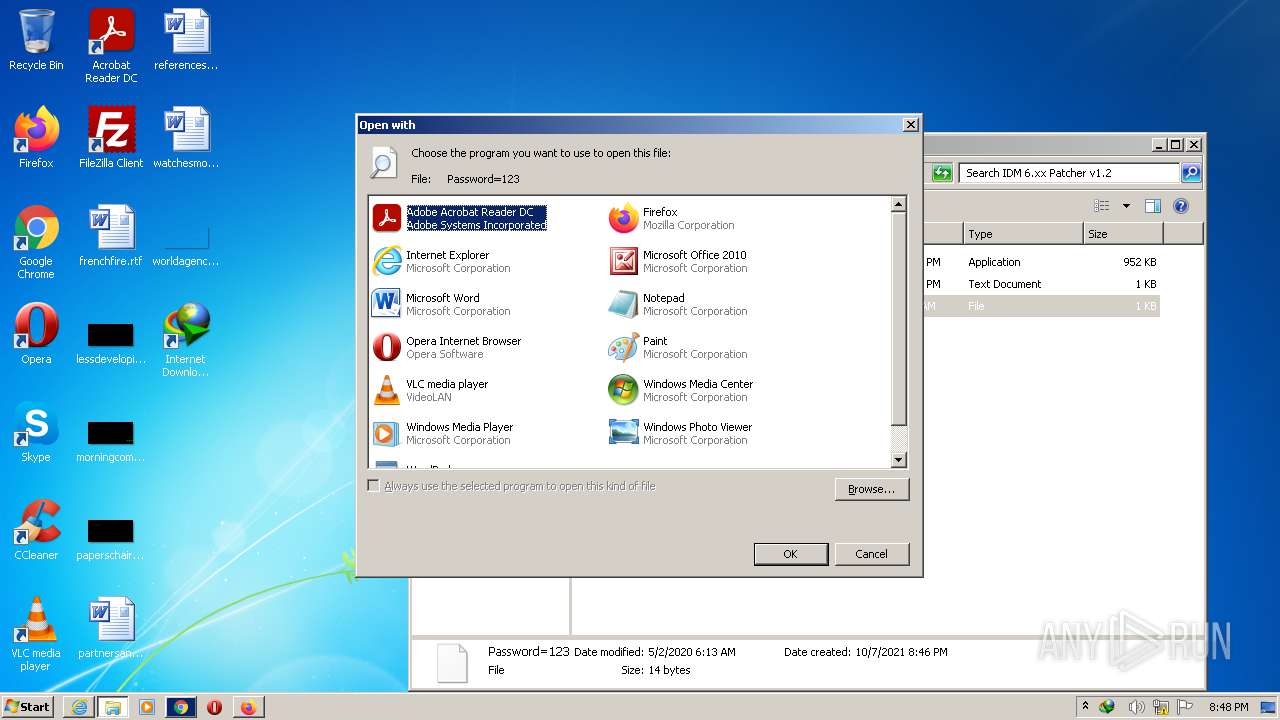Open the Start menu
The image size is (1280, 720).
(x=27, y=707)
